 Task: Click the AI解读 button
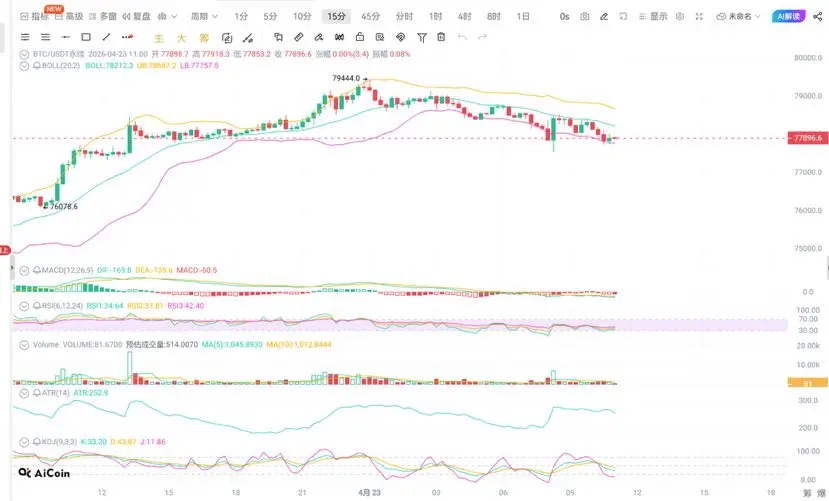(x=788, y=16)
